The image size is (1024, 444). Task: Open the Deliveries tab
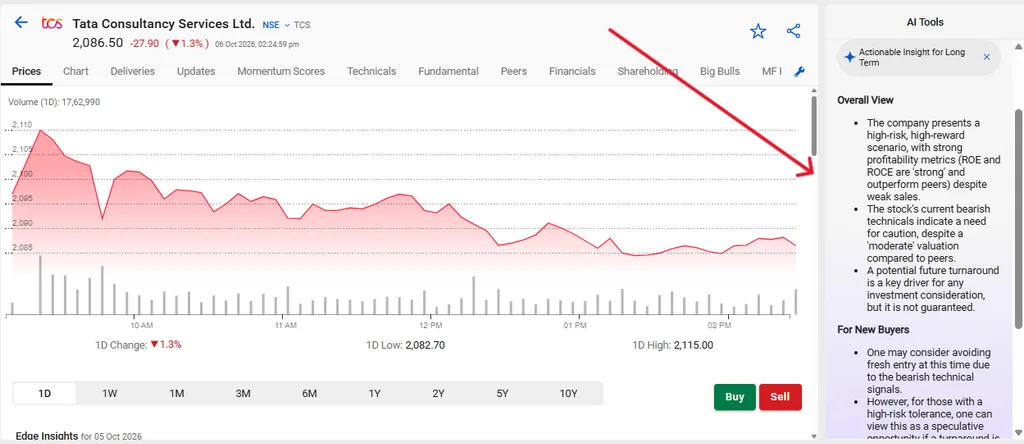point(133,71)
